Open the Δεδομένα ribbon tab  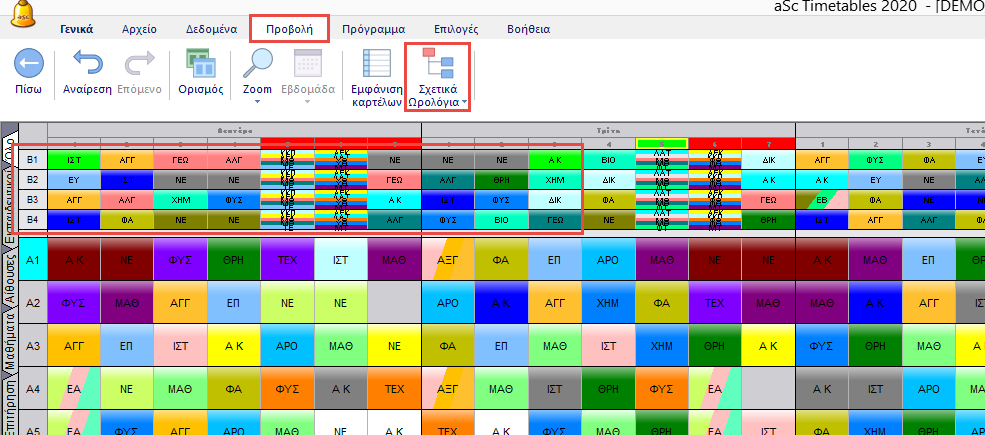pos(211,29)
